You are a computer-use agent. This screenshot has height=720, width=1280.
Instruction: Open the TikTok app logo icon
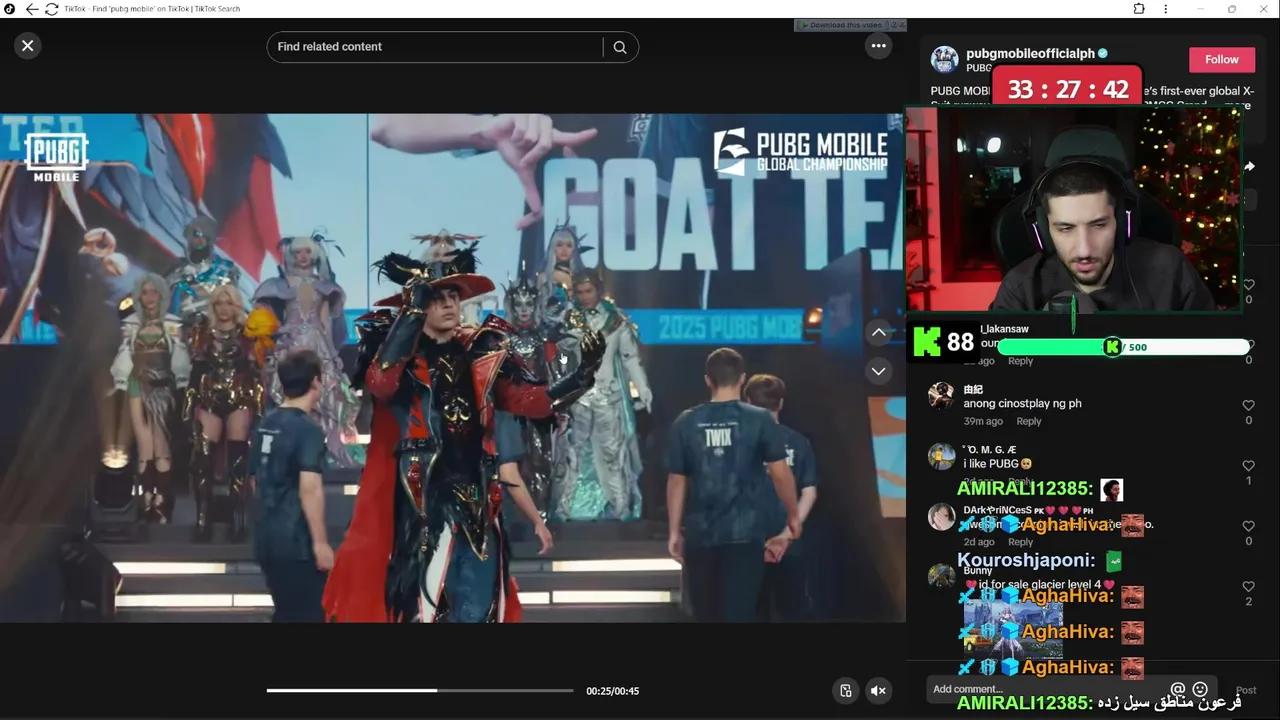[x=9, y=9]
